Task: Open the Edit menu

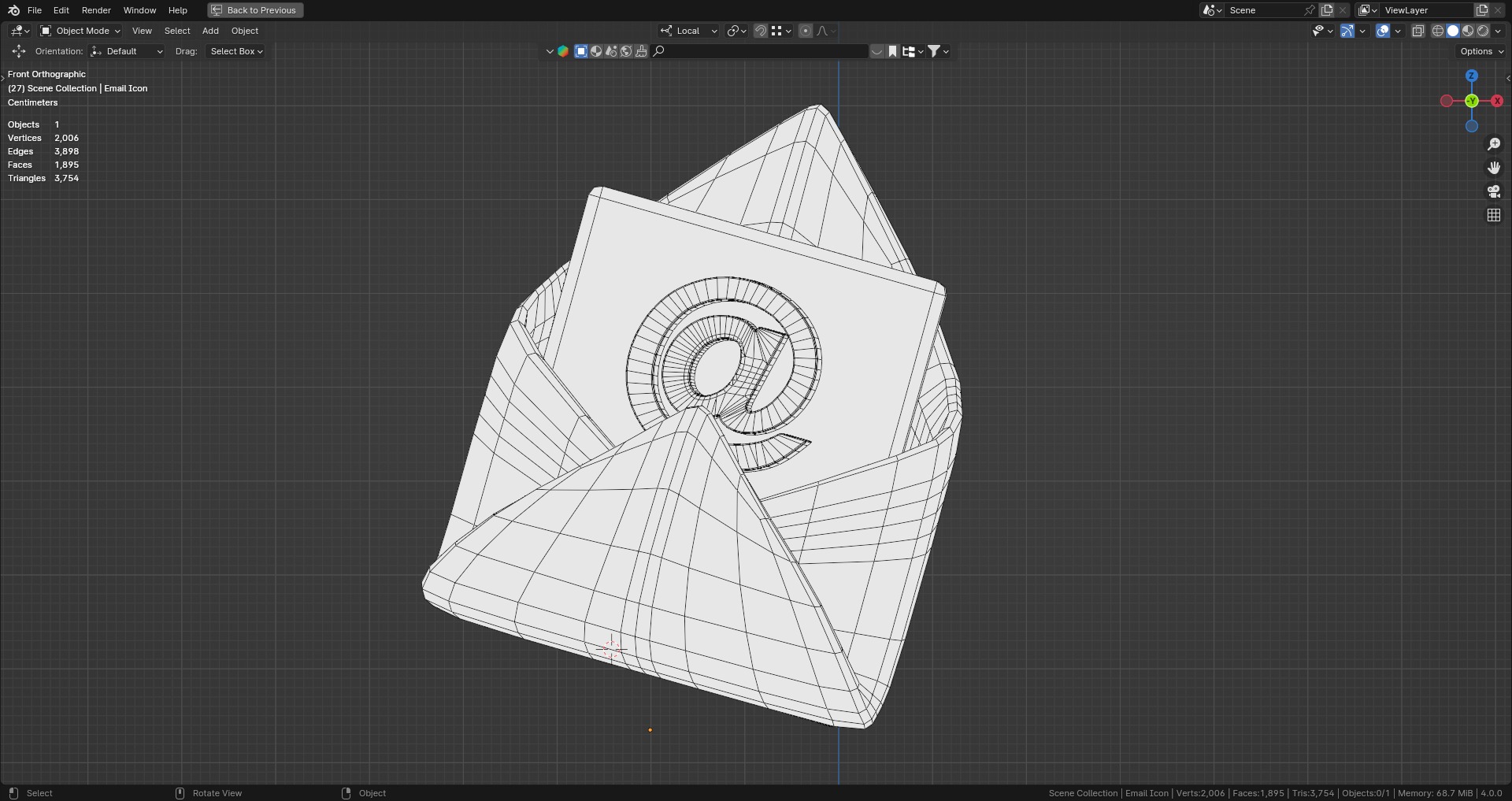Action: 61,10
